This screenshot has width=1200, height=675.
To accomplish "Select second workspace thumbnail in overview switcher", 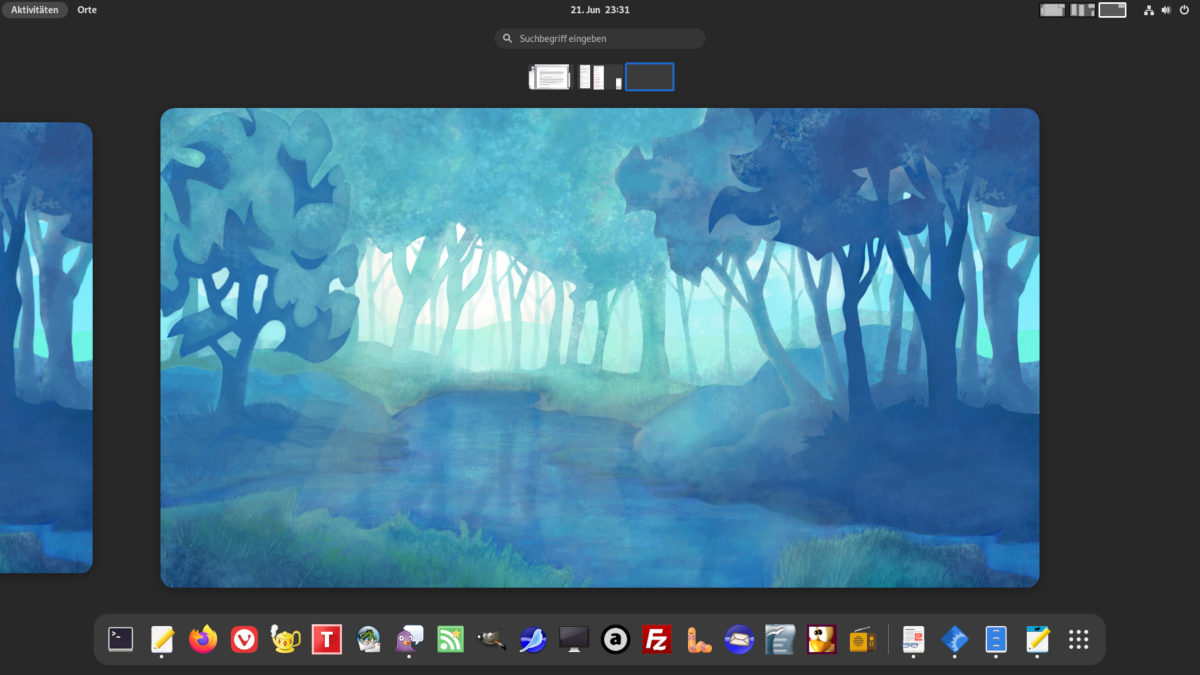I will click(x=600, y=77).
